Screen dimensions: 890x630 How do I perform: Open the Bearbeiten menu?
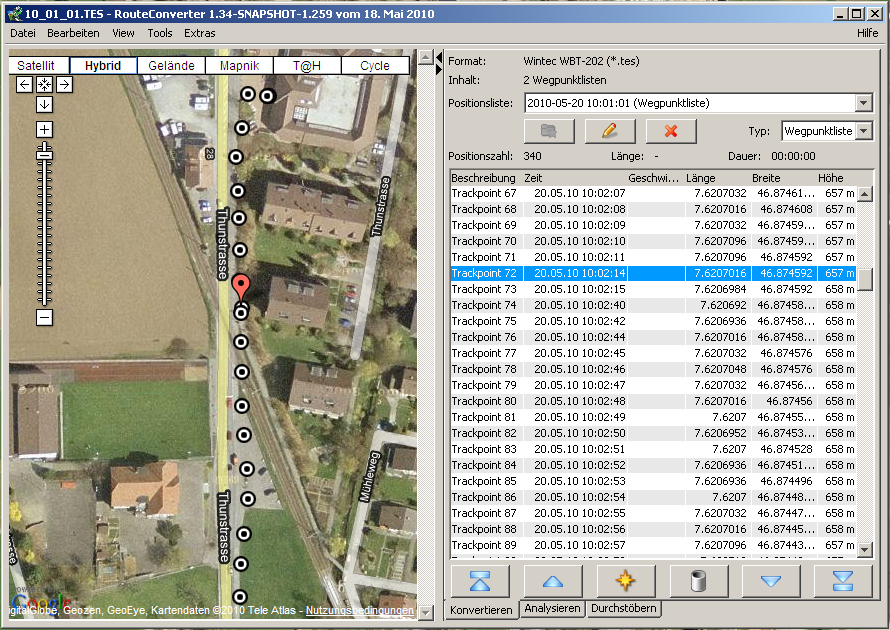click(x=73, y=33)
